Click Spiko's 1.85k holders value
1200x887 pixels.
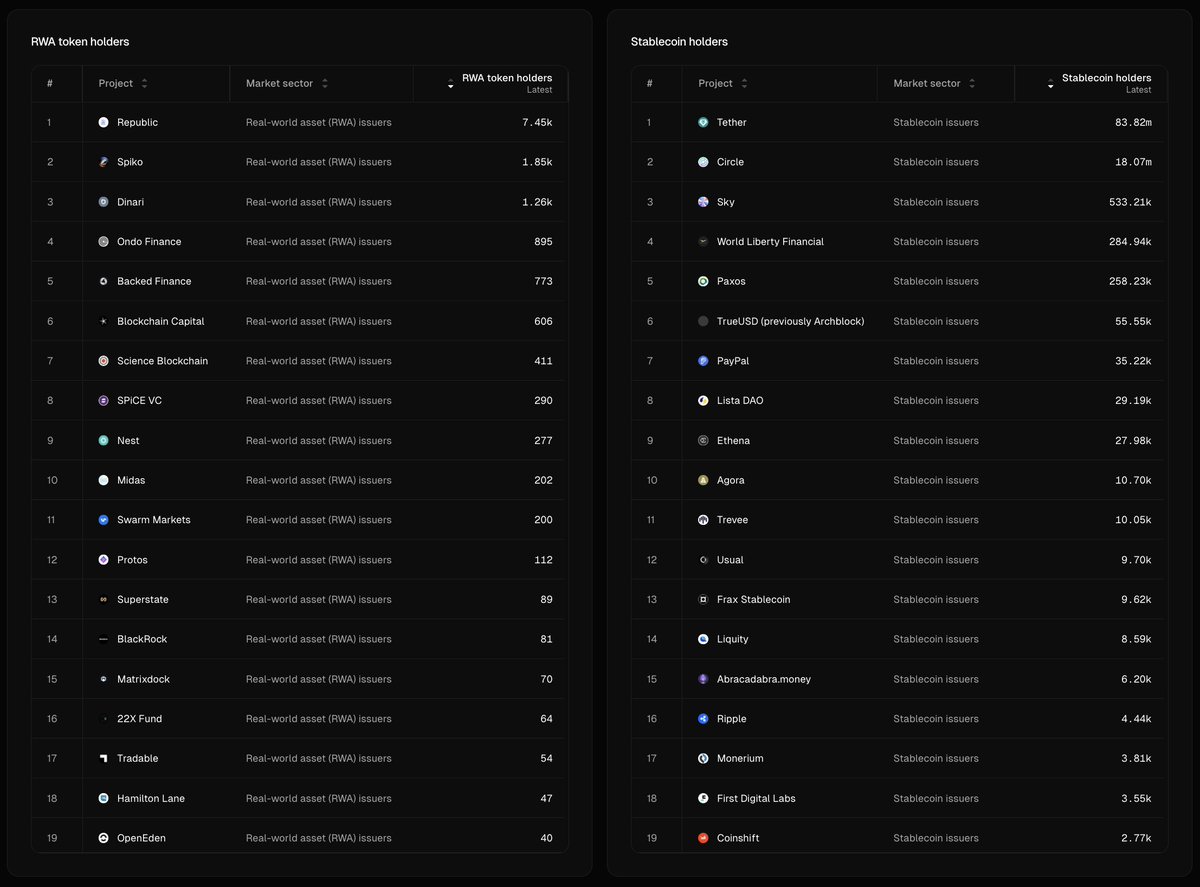pyautogui.click(x=537, y=162)
